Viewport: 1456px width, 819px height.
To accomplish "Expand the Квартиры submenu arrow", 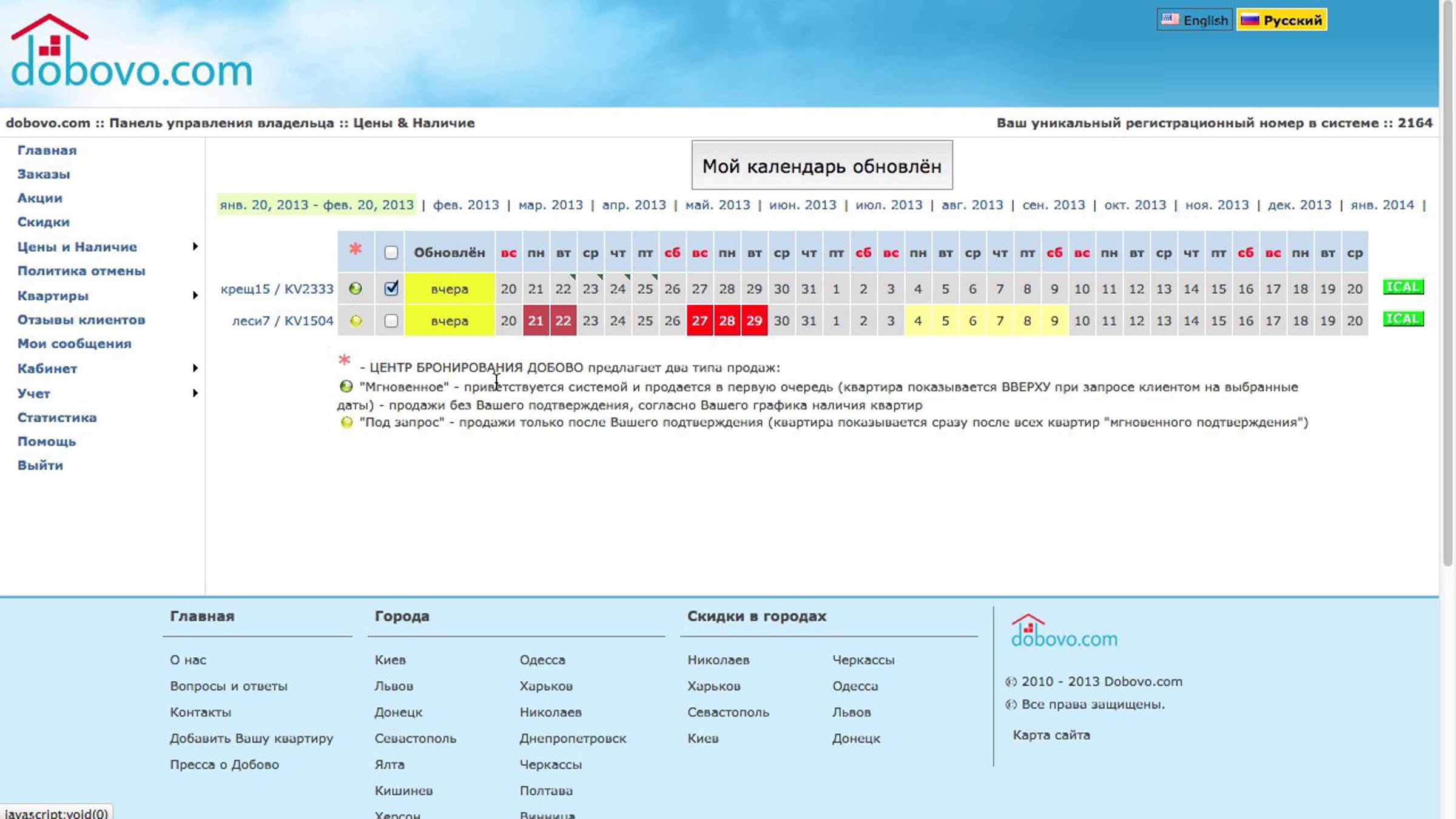I will pyautogui.click(x=195, y=295).
